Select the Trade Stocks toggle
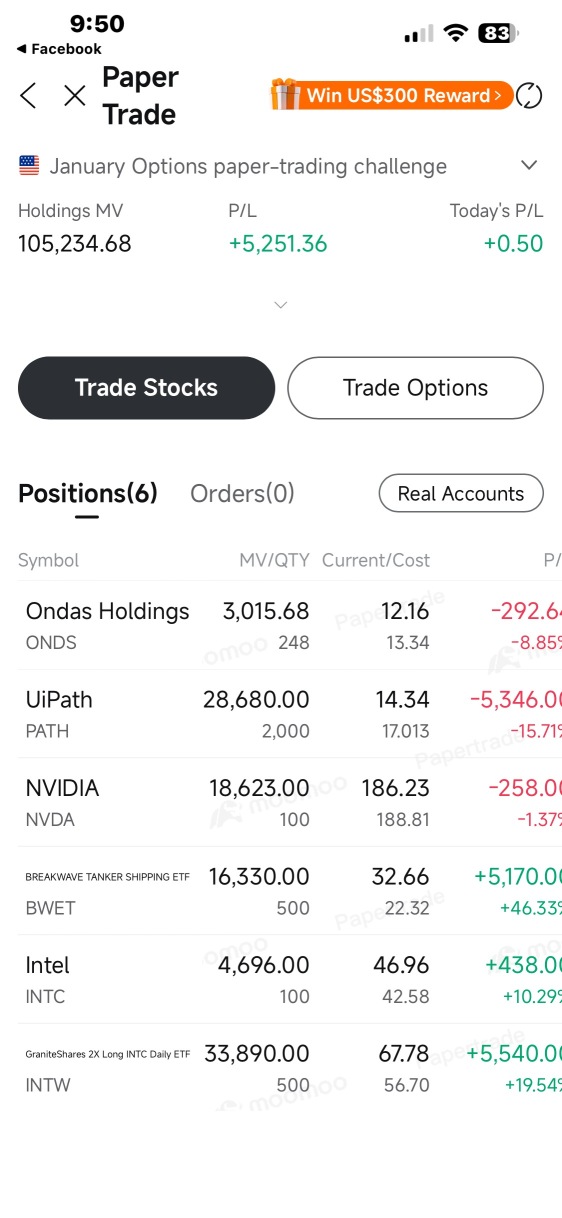The width and height of the screenshot is (562, 1218). 146,388
